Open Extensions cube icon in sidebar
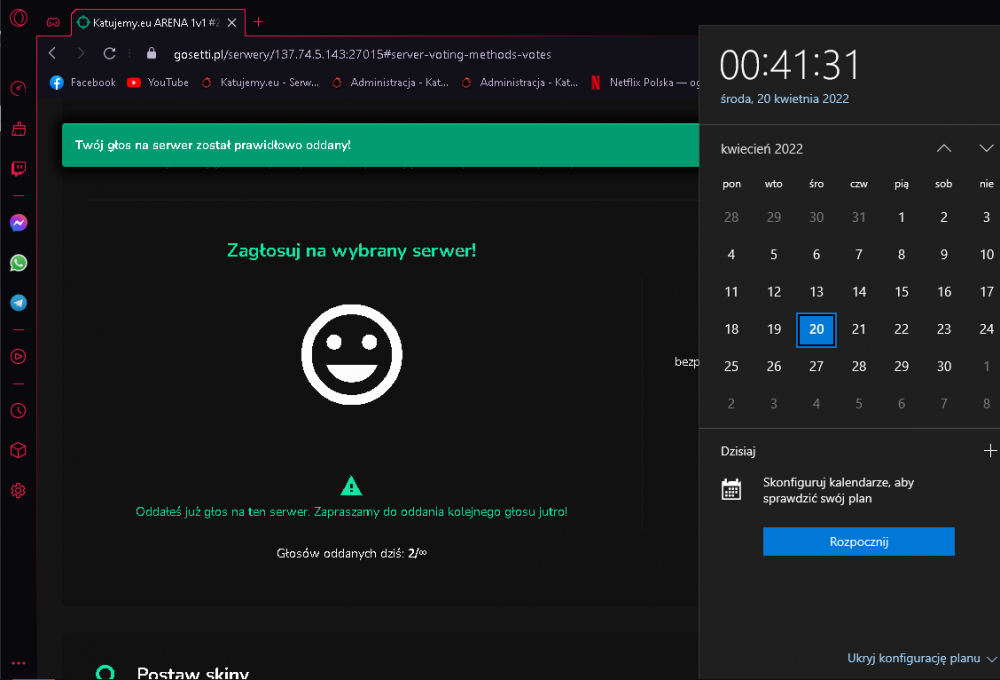The height and width of the screenshot is (680, 1000). click(x=18, y=450)
